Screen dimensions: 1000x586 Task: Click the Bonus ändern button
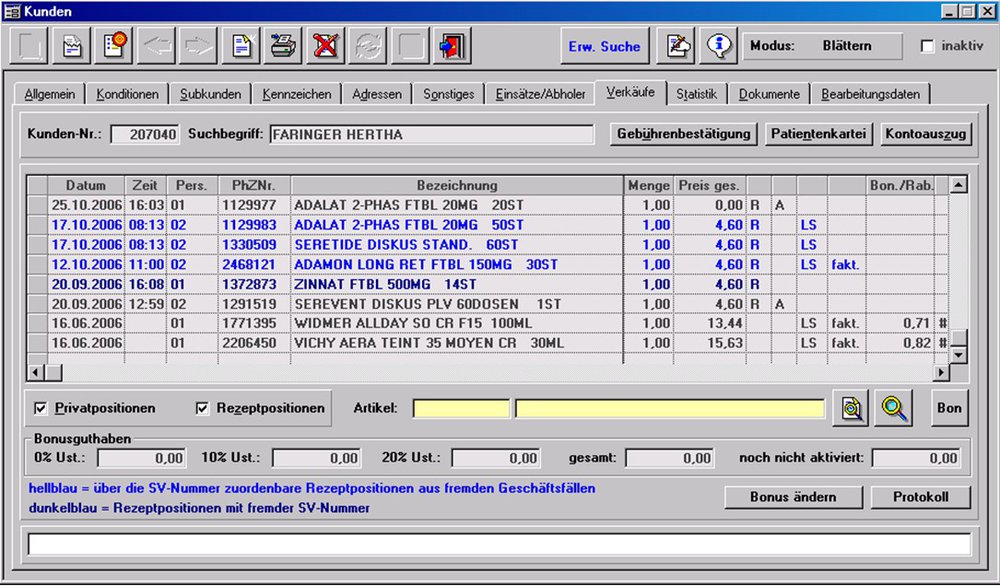pyautogui.click(x=792, y=497)
